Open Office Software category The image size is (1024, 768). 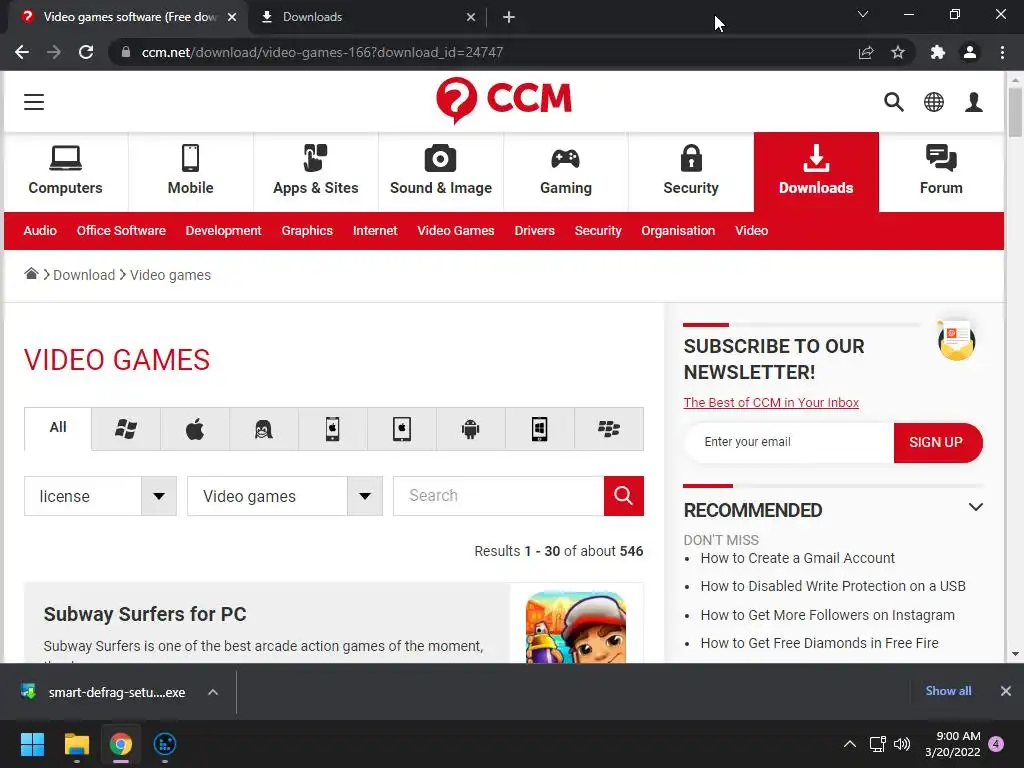click(121, 231)
